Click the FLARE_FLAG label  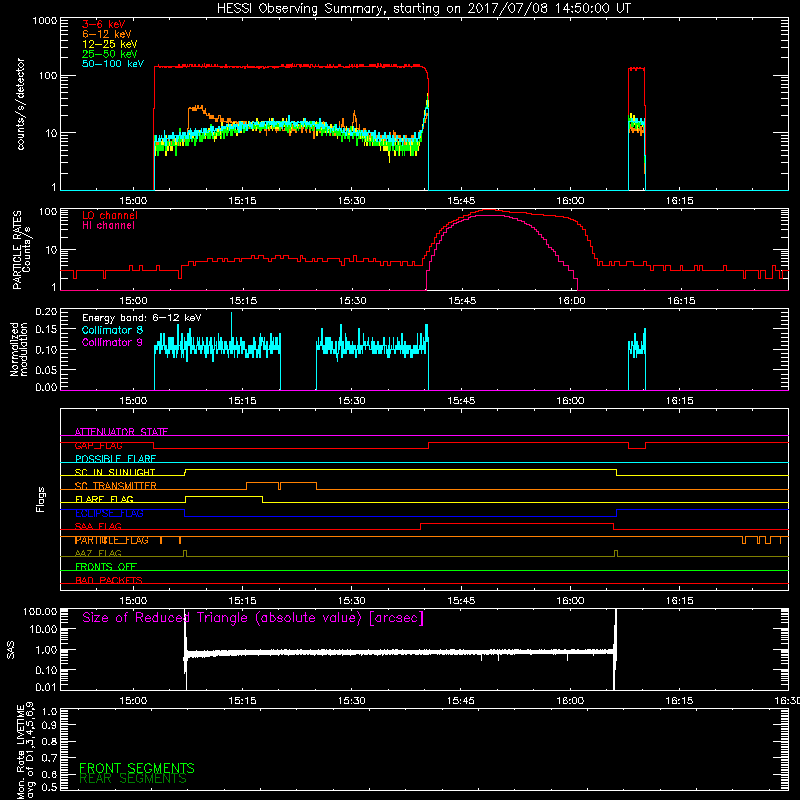coord(104,499)
